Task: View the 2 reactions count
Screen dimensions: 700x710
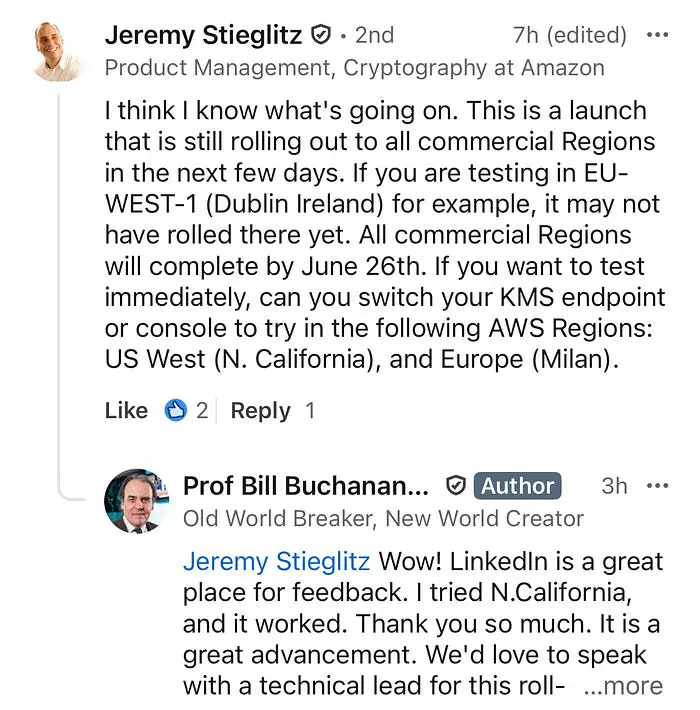Action: (x=202, y=410)
